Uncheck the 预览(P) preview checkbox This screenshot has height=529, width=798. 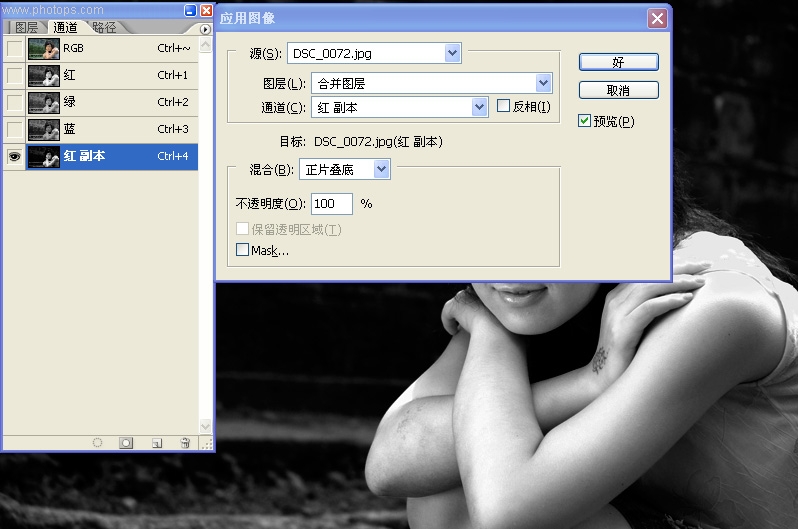pyautogui.click(x=584, y=121)
